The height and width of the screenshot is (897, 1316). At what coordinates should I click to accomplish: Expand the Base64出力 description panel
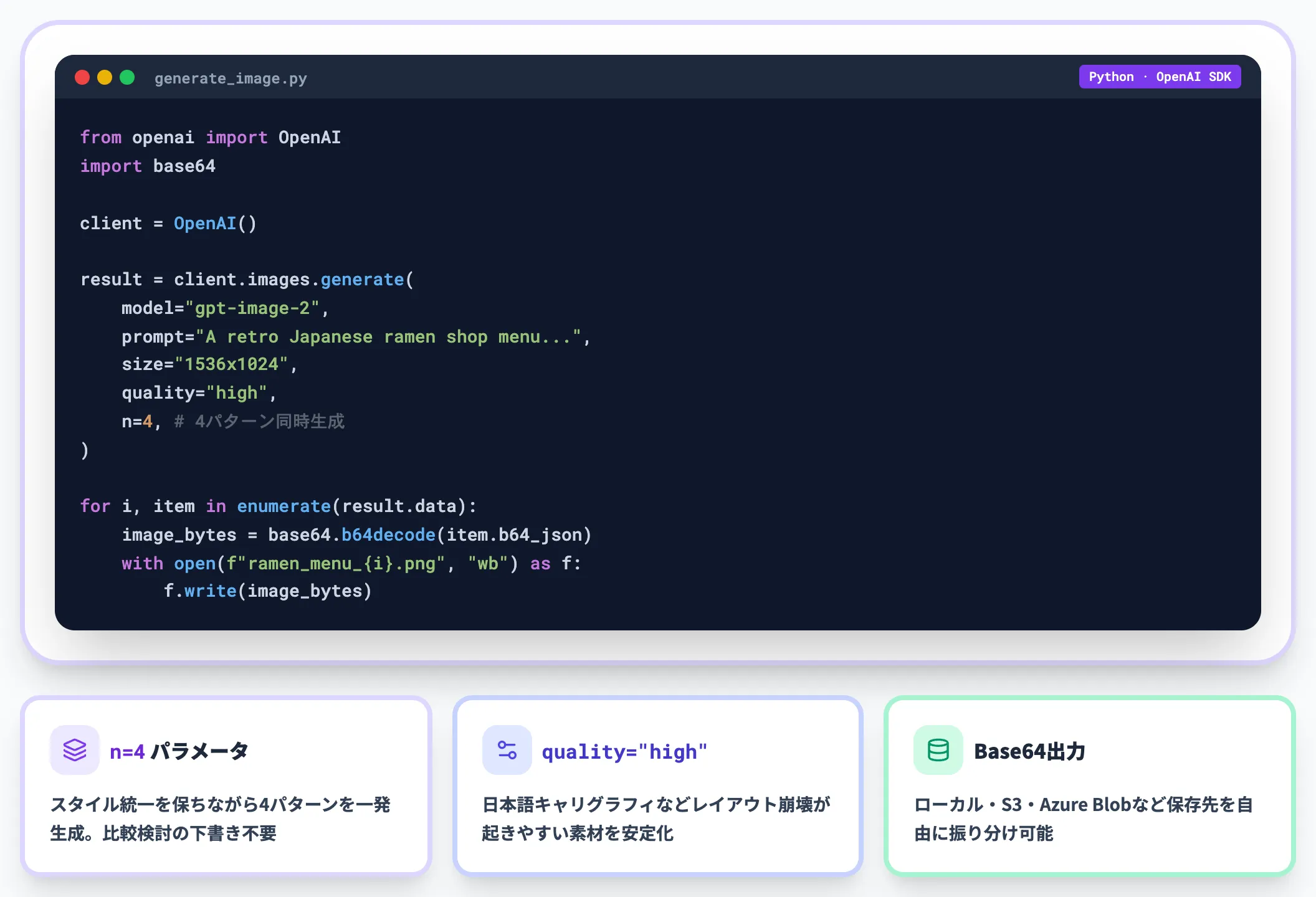pos(1084,819)
